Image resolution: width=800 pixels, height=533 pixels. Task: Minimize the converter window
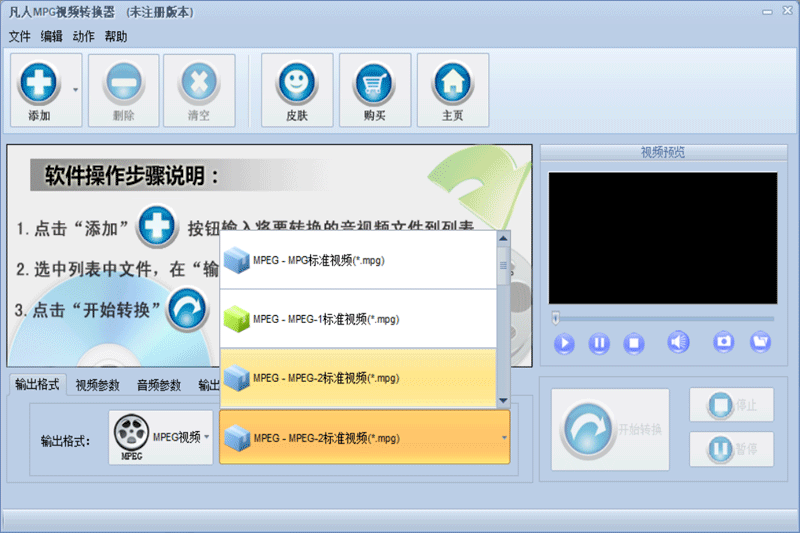(767, 12)
